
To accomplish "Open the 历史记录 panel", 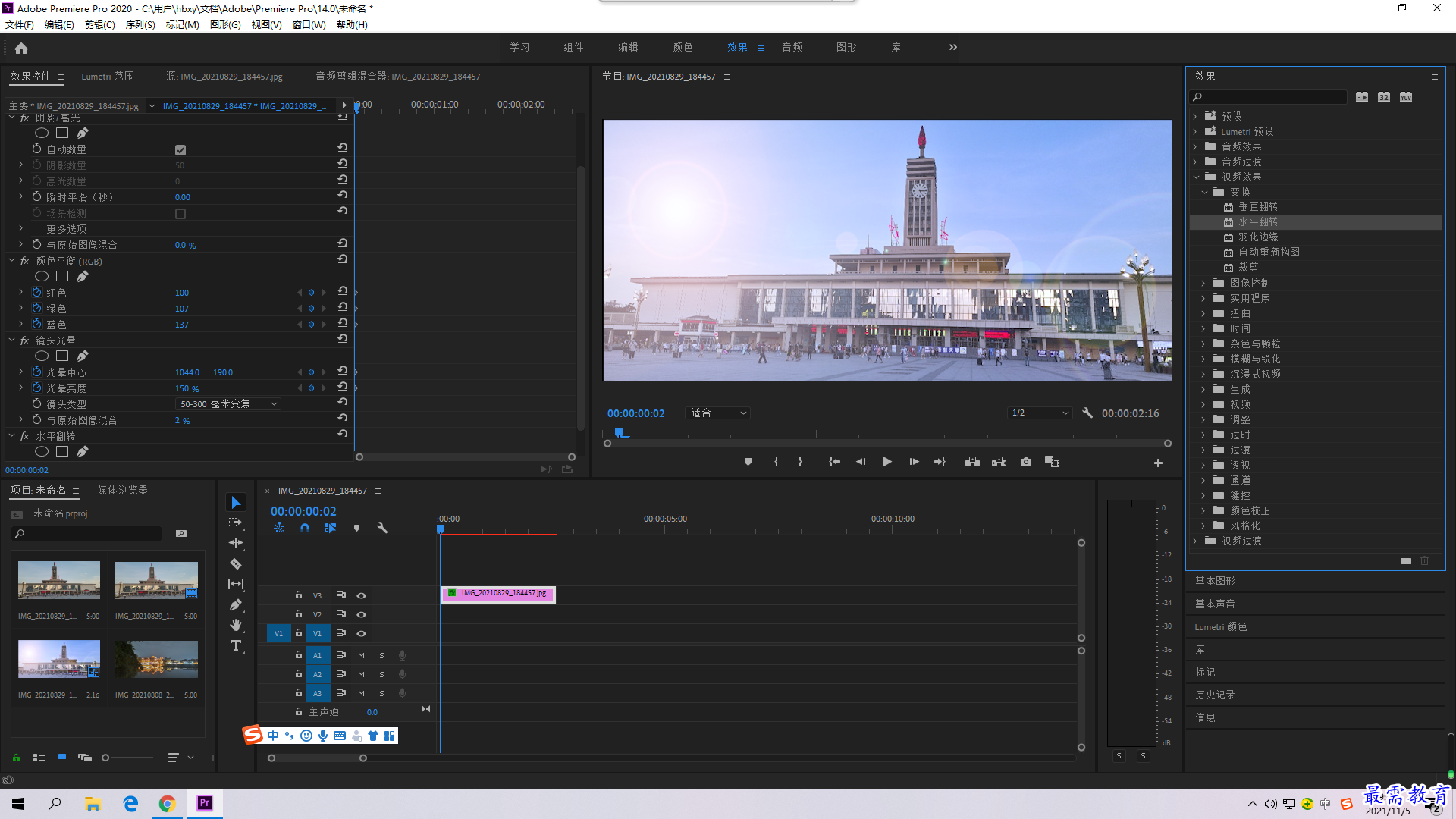I will 1215,695.
